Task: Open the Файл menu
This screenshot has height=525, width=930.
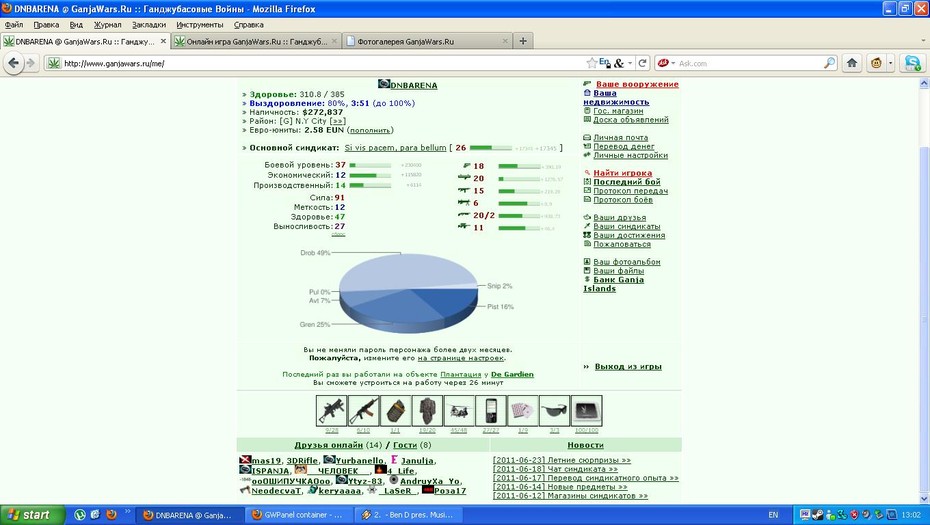Action: pos(14,25)
